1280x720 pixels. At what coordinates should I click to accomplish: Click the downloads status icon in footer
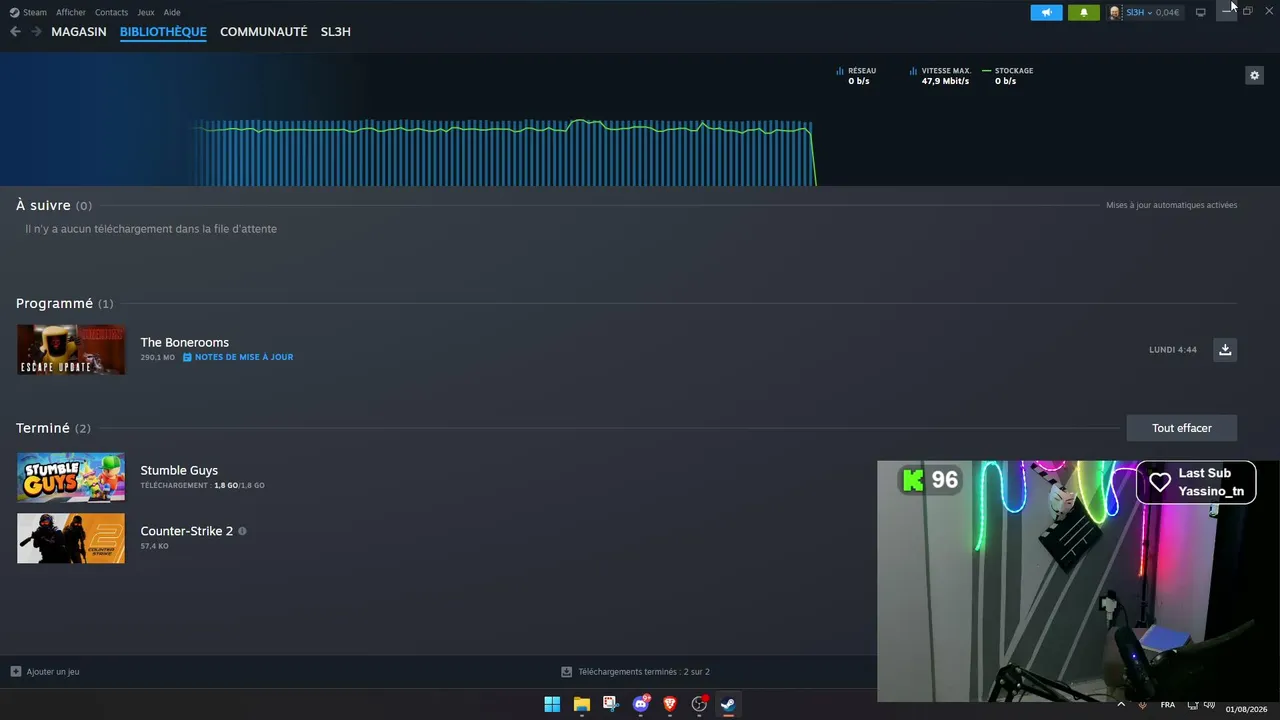tap(566, 672)
